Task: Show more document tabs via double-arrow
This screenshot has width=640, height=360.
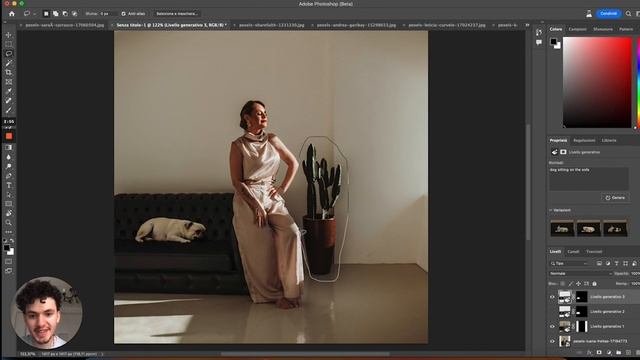Action: point(527,25)
